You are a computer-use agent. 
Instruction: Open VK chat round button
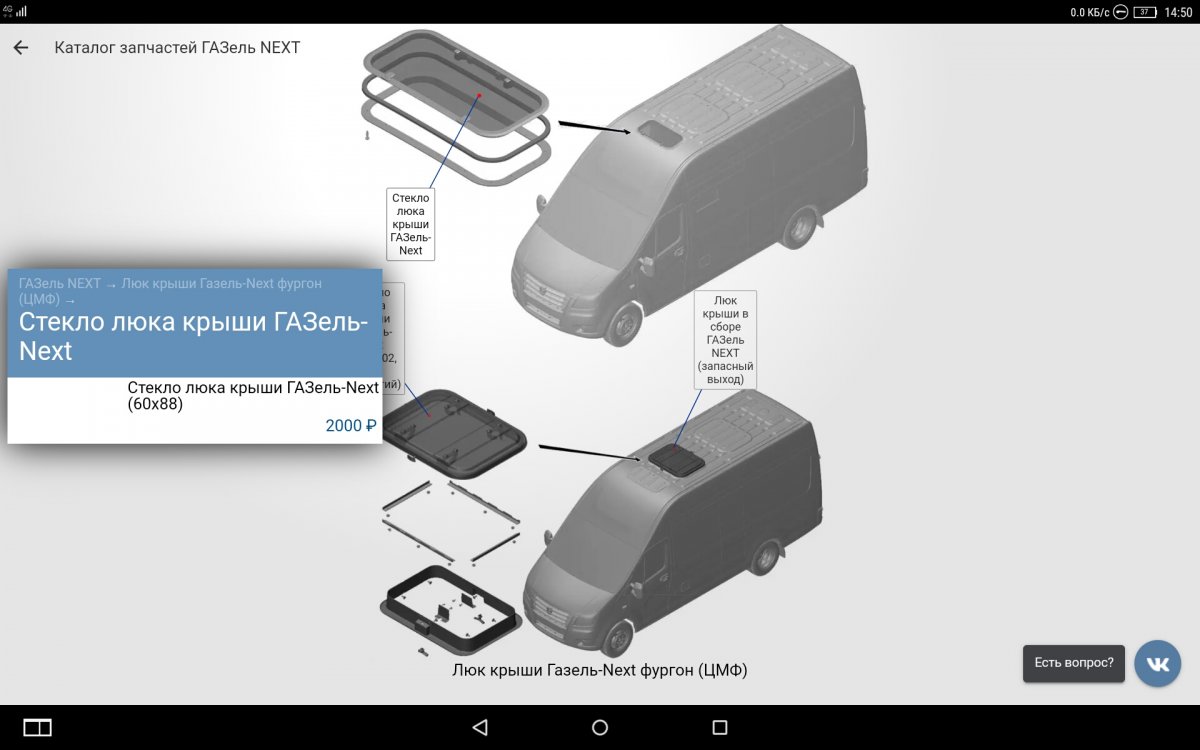1157,663
